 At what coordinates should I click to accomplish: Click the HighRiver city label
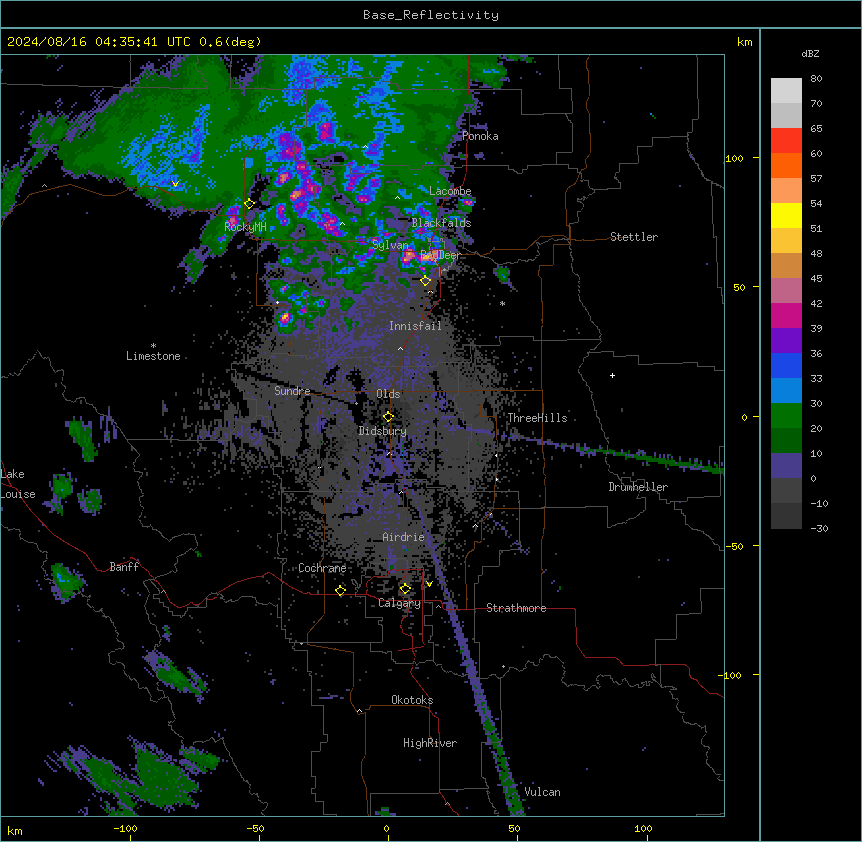click(x=429, y=744)
